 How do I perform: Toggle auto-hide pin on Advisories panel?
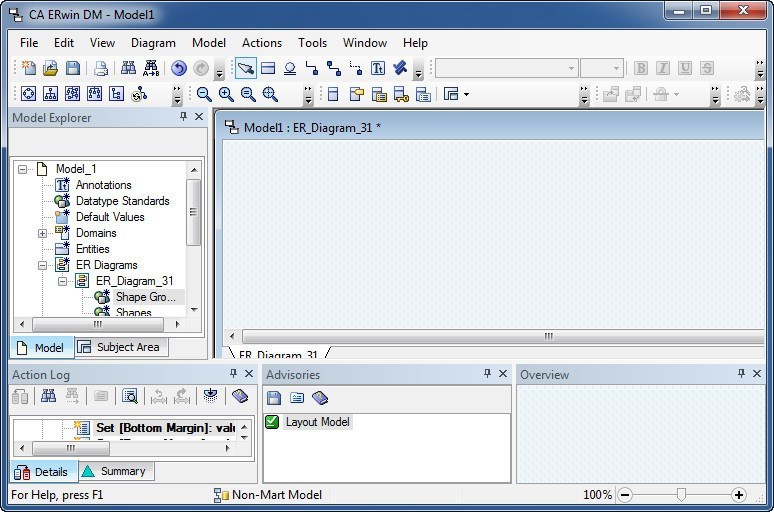point(487,374)
